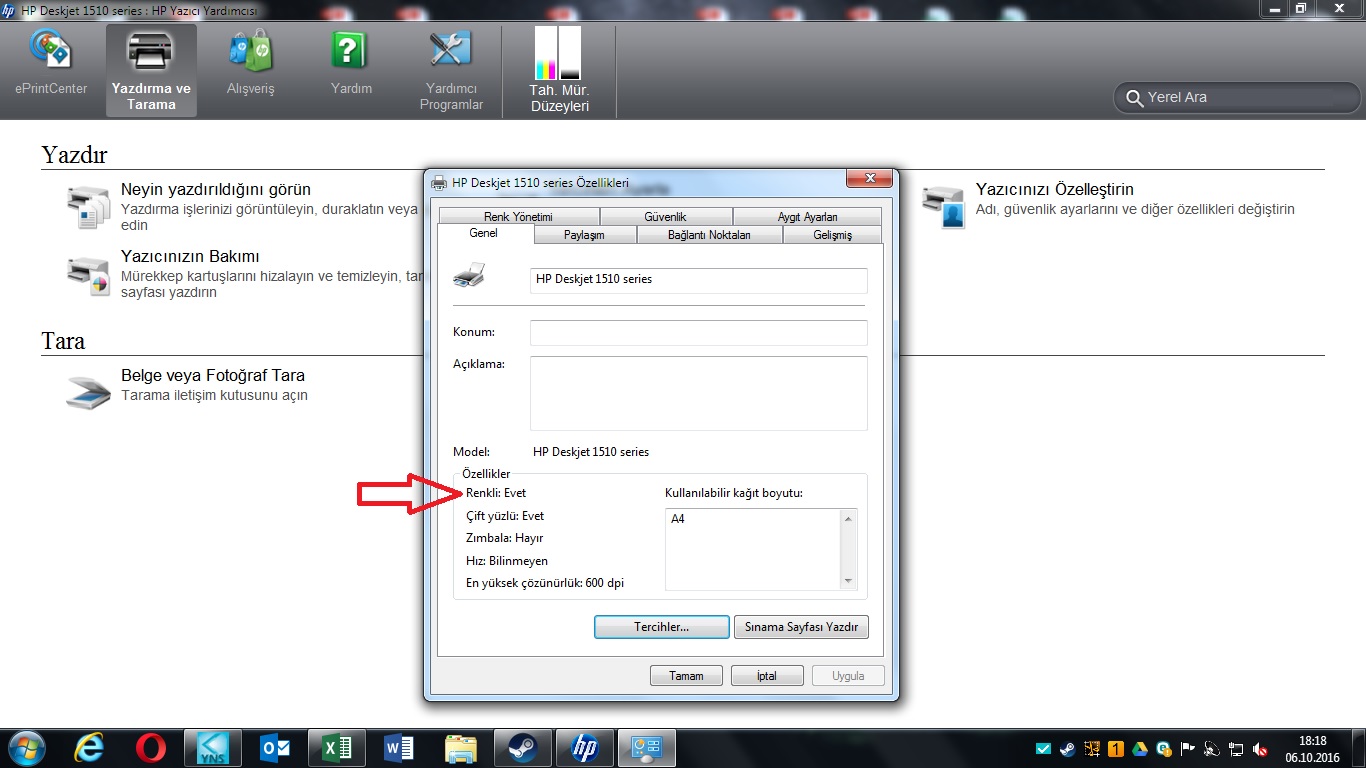Click the Steam taskbar button
This screenshot has width=1366, height=768.
tap(522, 748)
